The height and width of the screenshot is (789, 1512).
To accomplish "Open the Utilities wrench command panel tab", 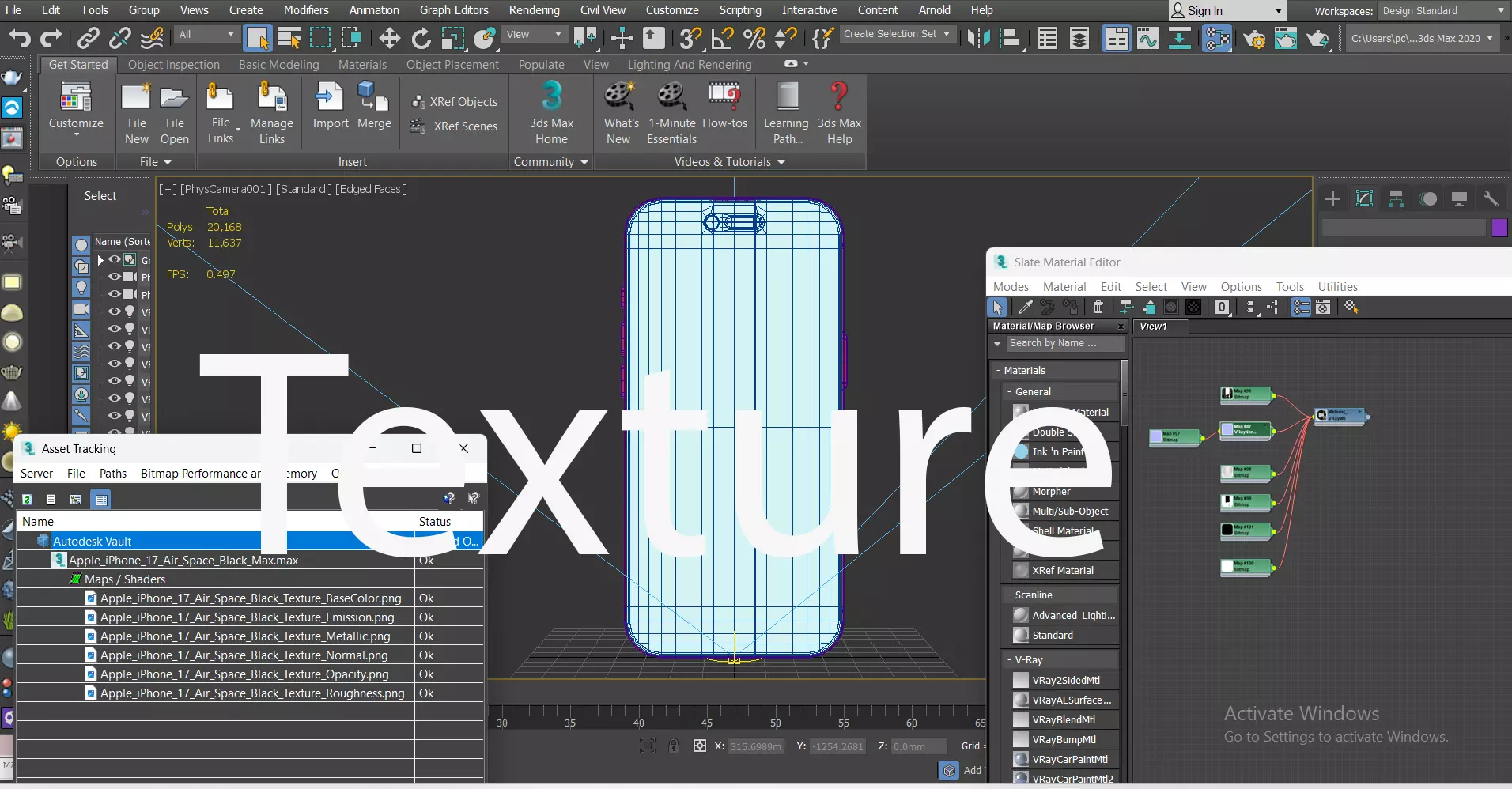I will [x=1491, y=199].
